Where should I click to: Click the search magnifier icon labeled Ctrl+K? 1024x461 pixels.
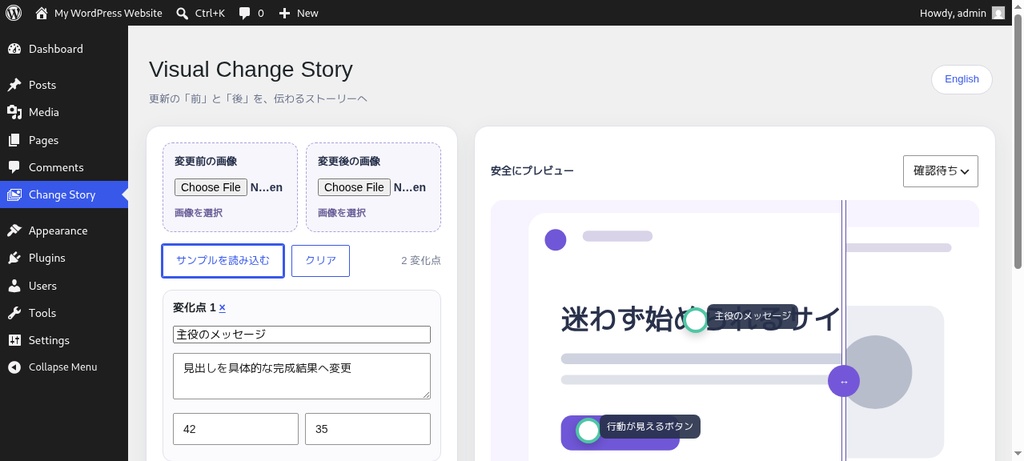[x=182, y=13]
